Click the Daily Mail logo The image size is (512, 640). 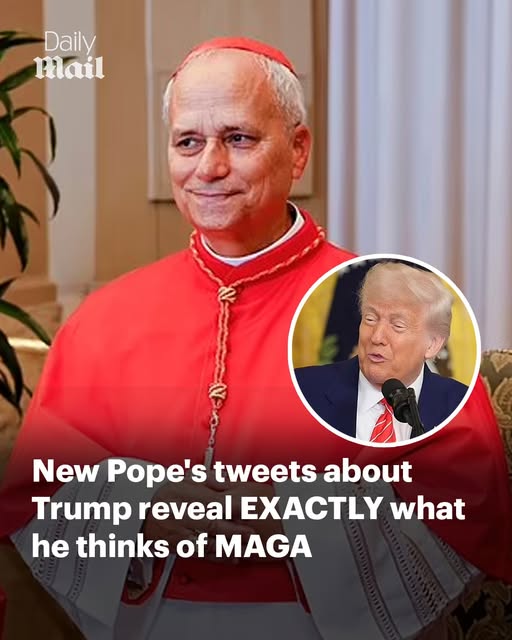[x=69, y=56]
